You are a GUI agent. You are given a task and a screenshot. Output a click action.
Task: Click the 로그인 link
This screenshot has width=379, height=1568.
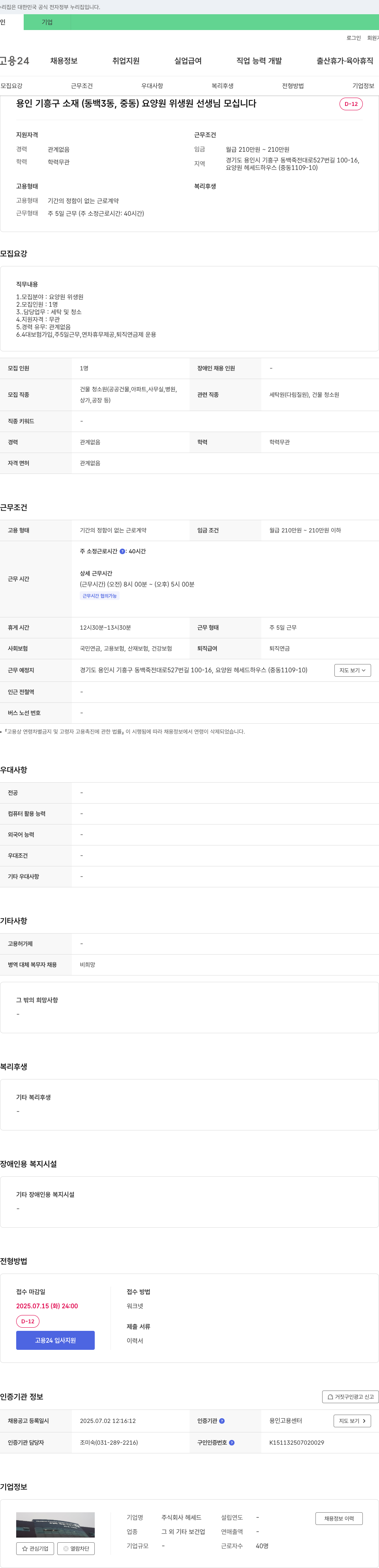click(353, 38)
